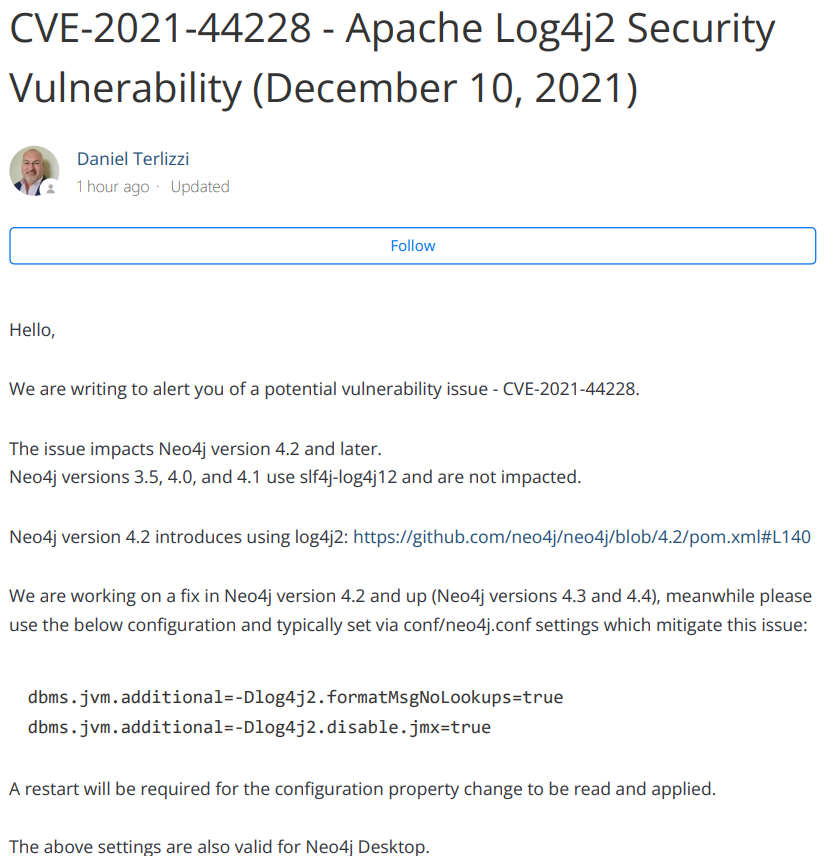Click the sentence alerting about potential vulnerability

click(324, 389)
